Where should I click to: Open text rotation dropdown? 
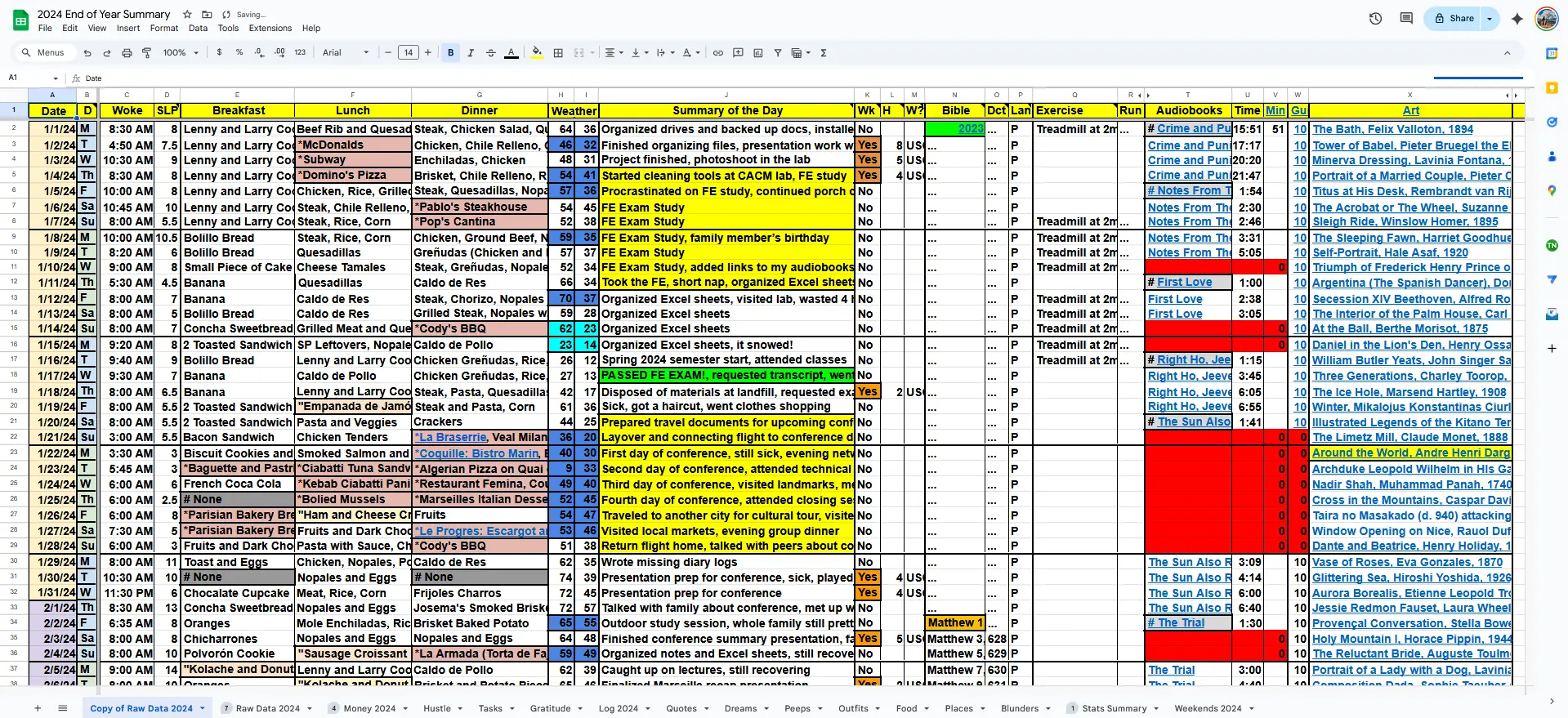690,53
